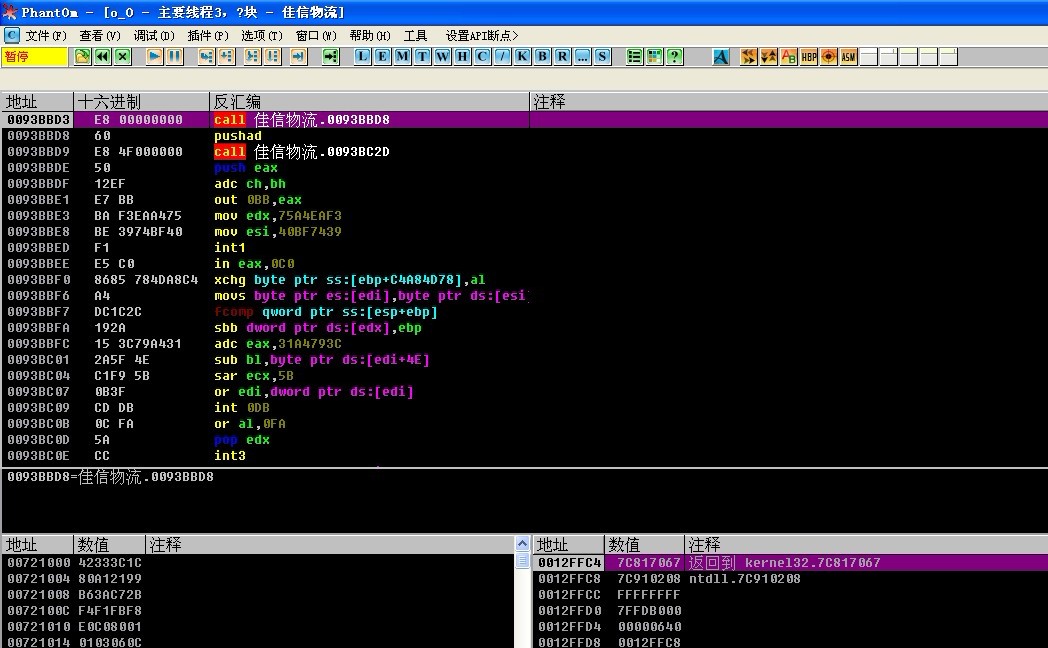Click the dump pane scroll up arrow

[523, 543]
